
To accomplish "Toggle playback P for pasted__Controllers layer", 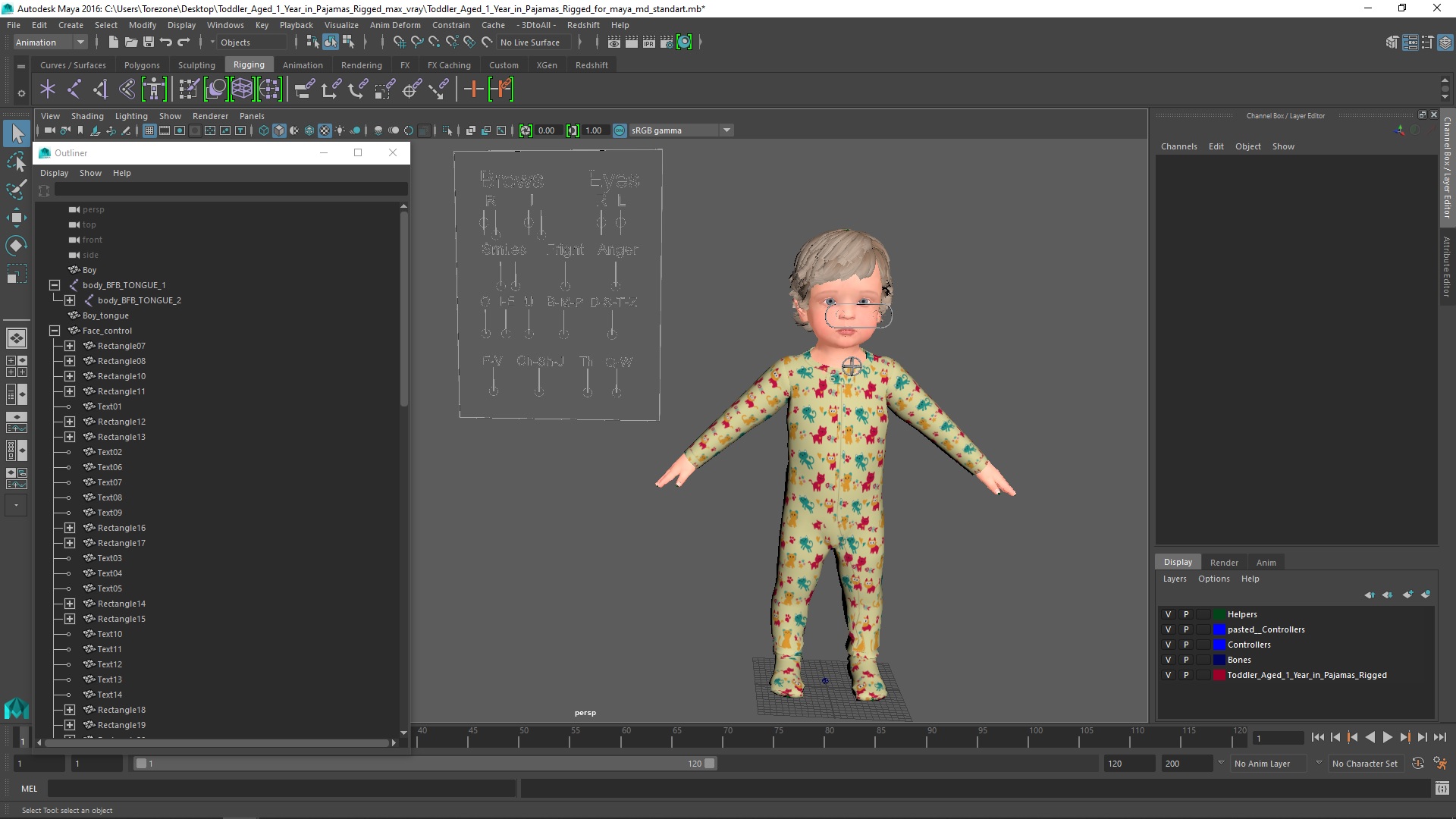I will click(x=1186, y=629).
